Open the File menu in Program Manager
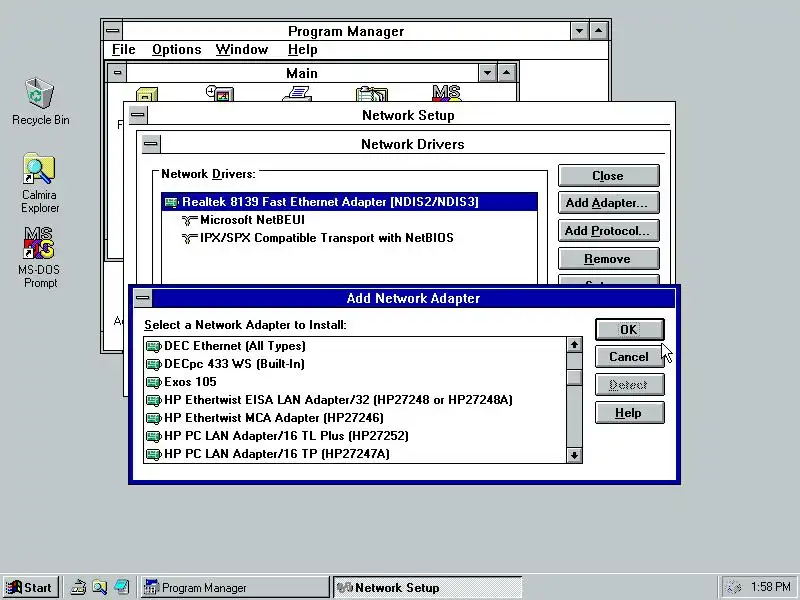Image resolution: width=800 pixels, height=600 pixels. coord(123,49)
